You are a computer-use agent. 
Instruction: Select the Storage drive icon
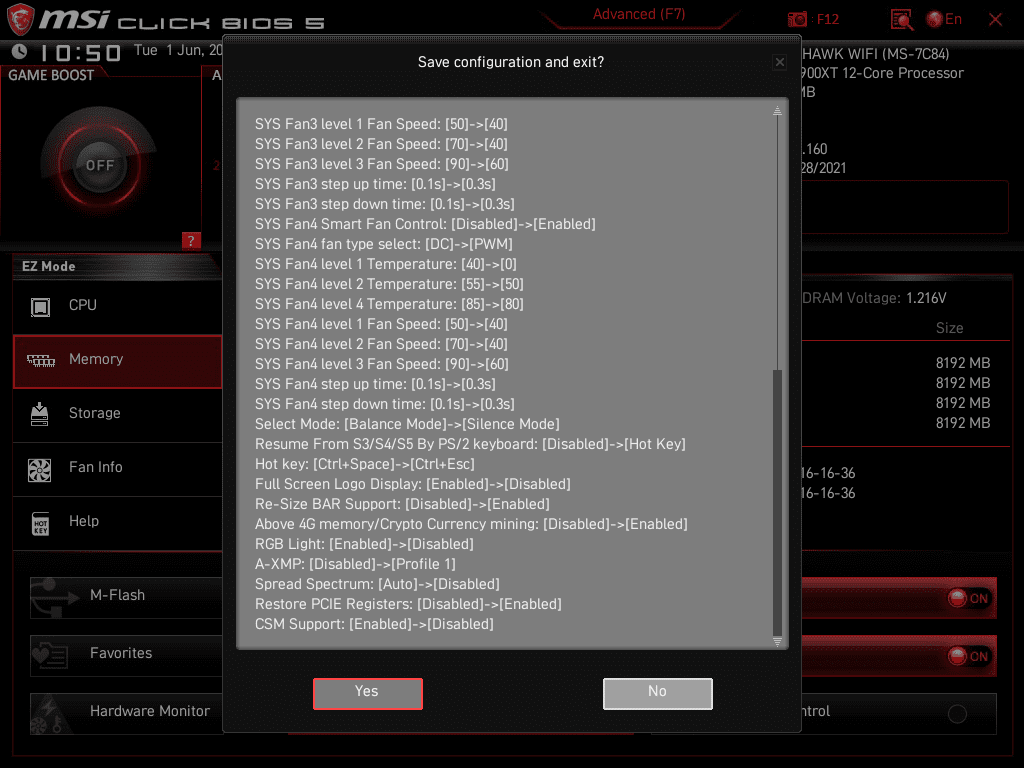pos(40,414)
